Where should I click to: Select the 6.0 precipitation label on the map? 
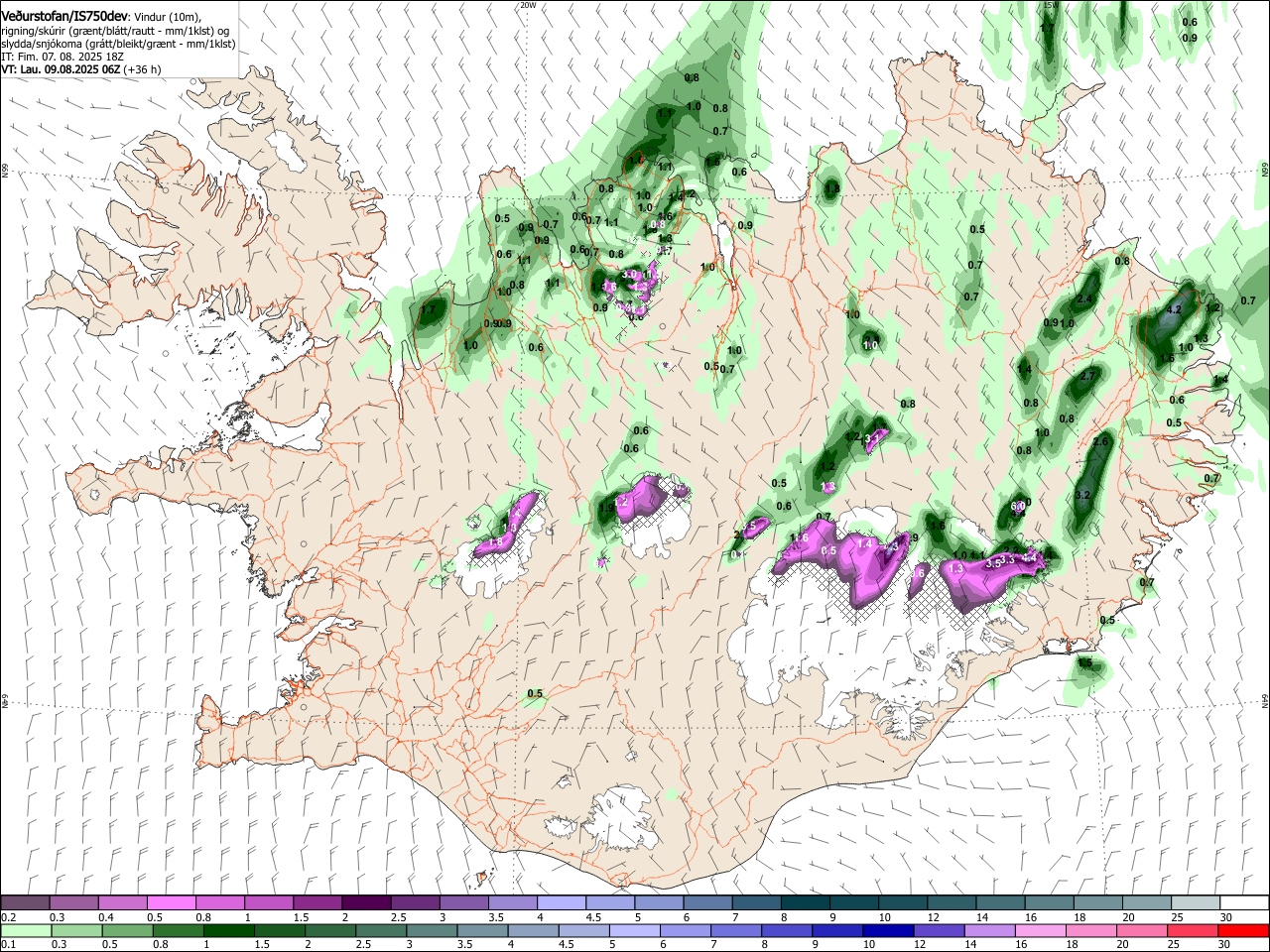(1020, 505)
